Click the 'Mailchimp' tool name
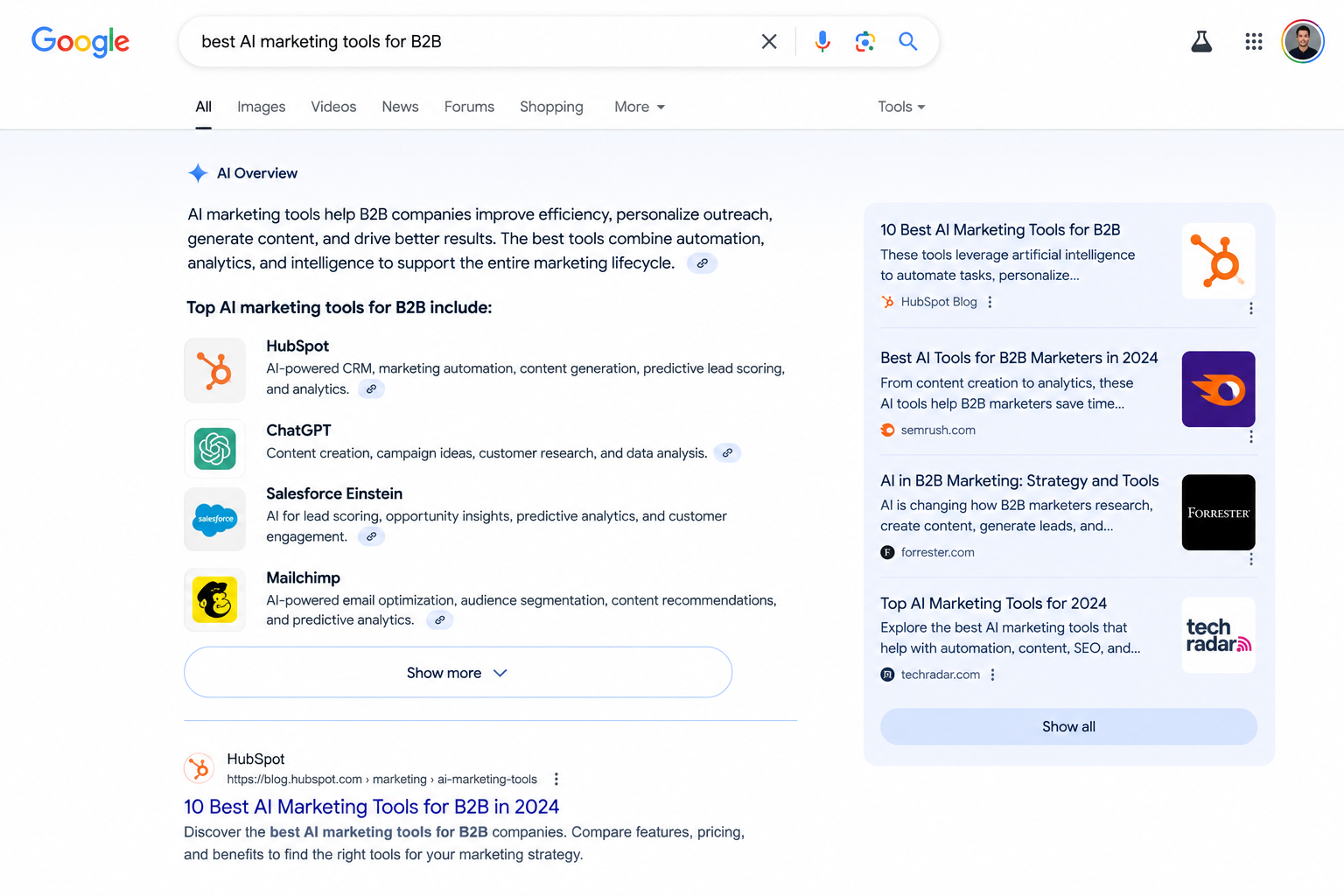 tap(303, 578)
